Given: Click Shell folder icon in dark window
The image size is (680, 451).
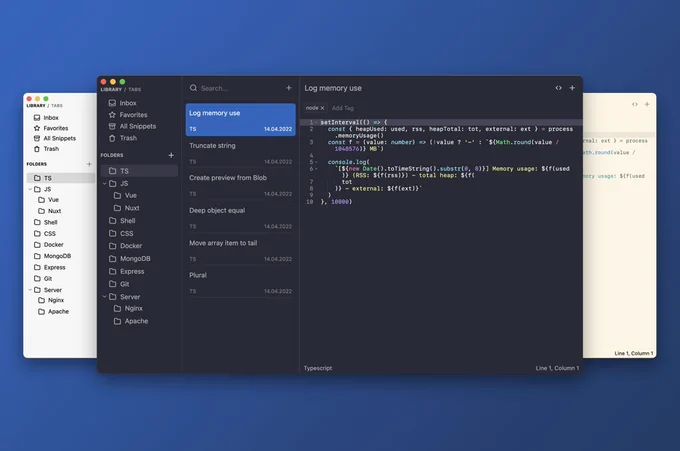Looking at the screenshot, I should 112,221.
